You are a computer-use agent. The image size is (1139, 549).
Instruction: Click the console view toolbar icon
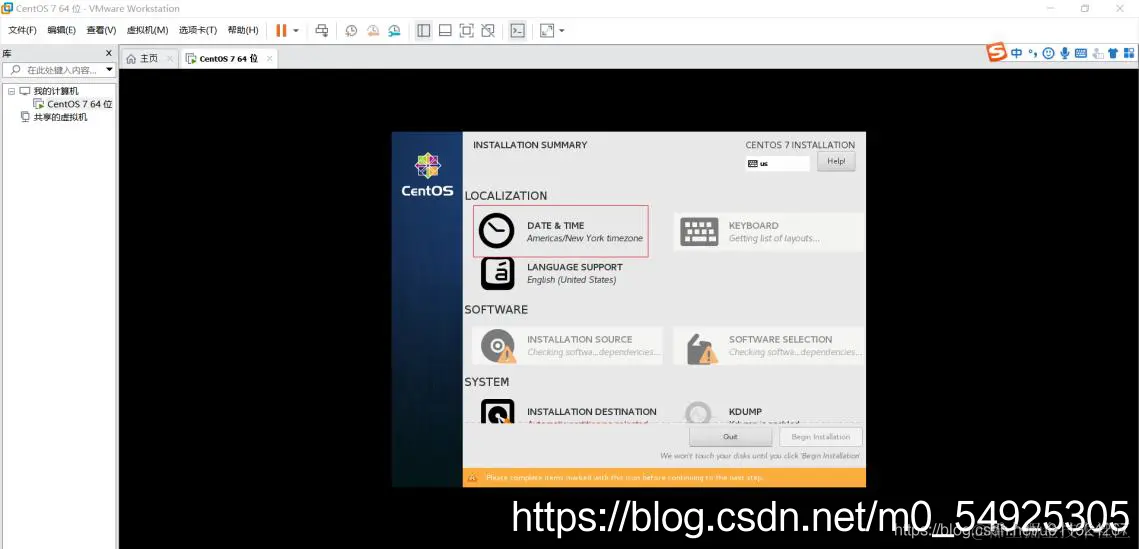(x=517, y=30)
